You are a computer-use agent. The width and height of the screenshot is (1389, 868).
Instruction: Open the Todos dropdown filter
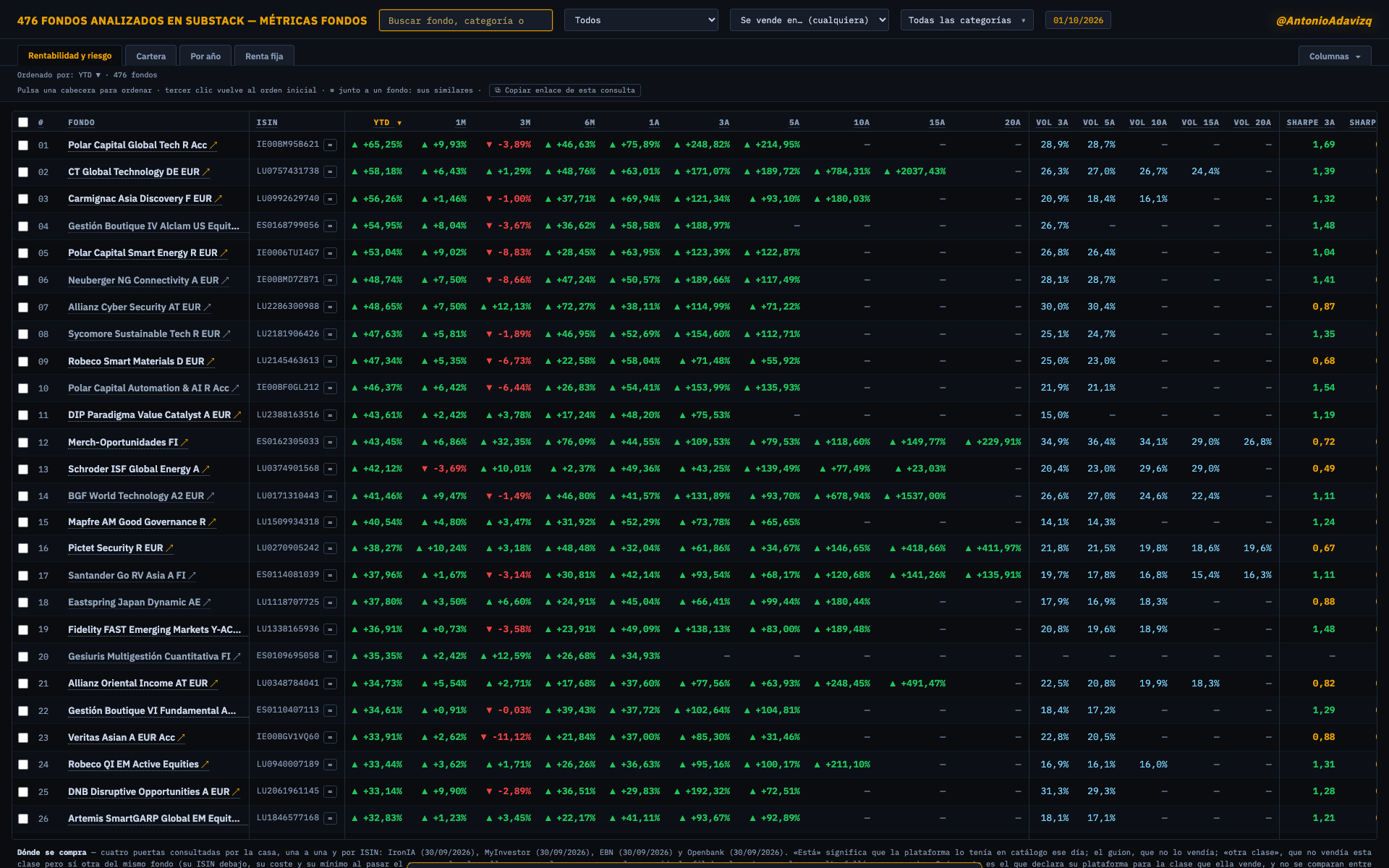point(641,20)
